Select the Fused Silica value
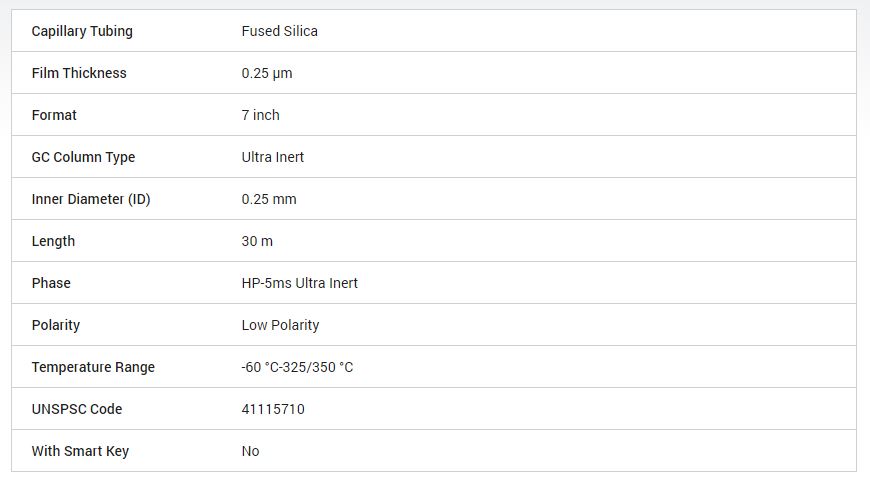 279,31
